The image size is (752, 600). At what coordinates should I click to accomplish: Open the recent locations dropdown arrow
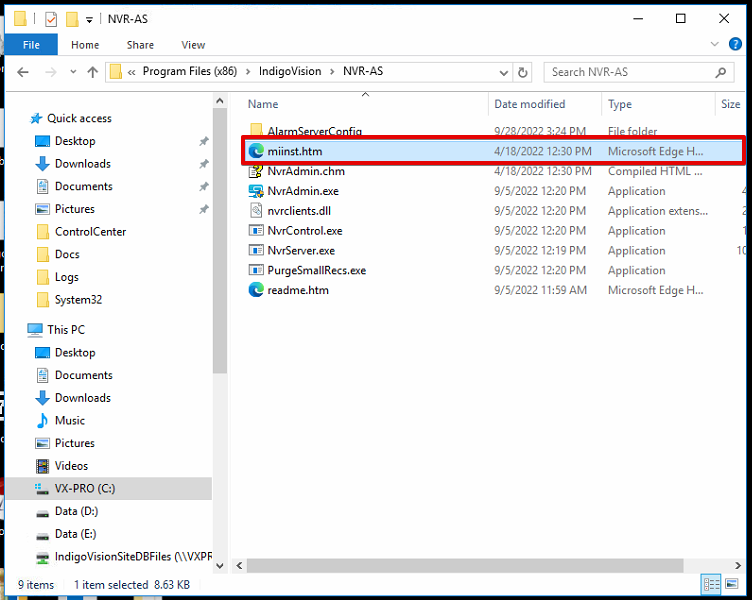point(73,72)
